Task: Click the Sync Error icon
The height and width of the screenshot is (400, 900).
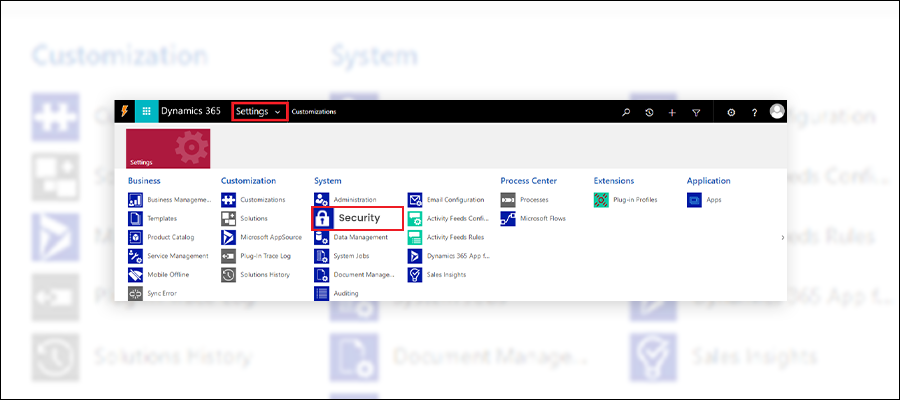Action: click(x=135, y=293)
